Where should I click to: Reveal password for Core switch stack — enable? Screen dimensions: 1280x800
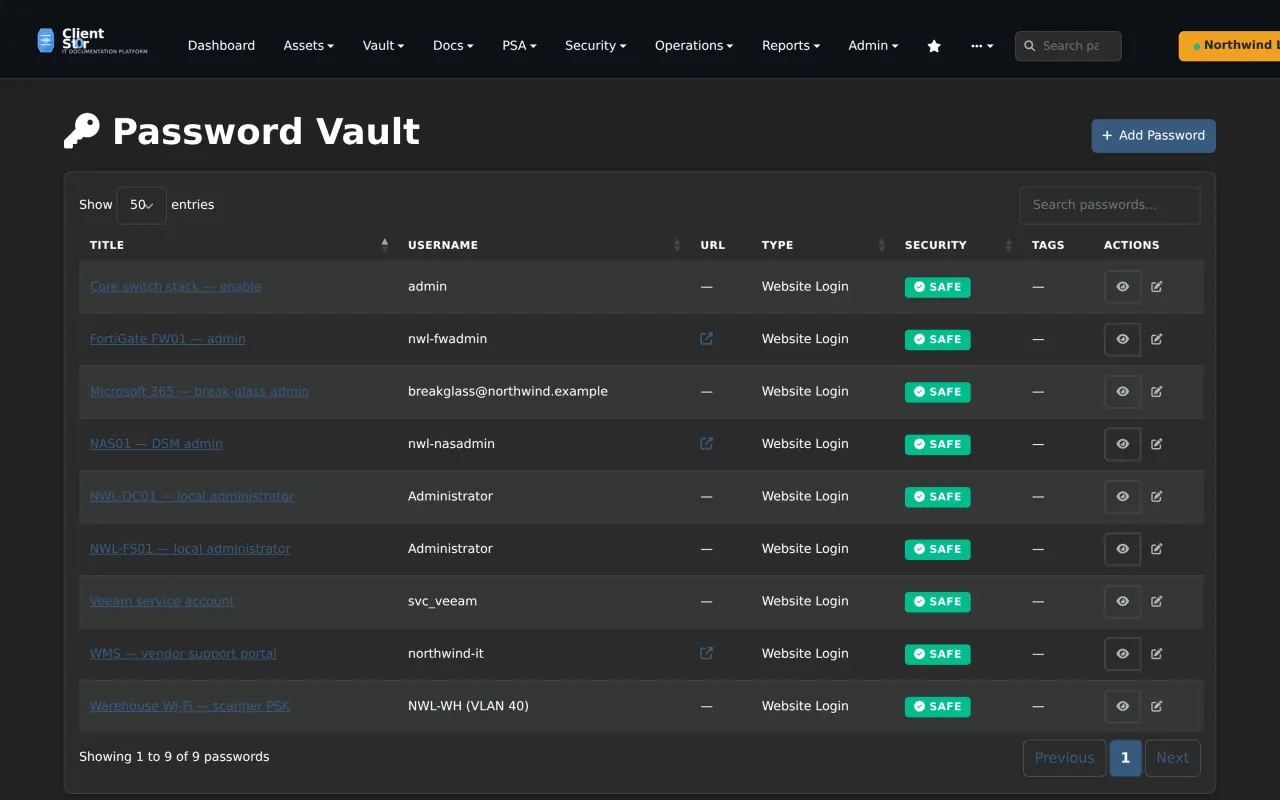click(x=1122, y=287)
